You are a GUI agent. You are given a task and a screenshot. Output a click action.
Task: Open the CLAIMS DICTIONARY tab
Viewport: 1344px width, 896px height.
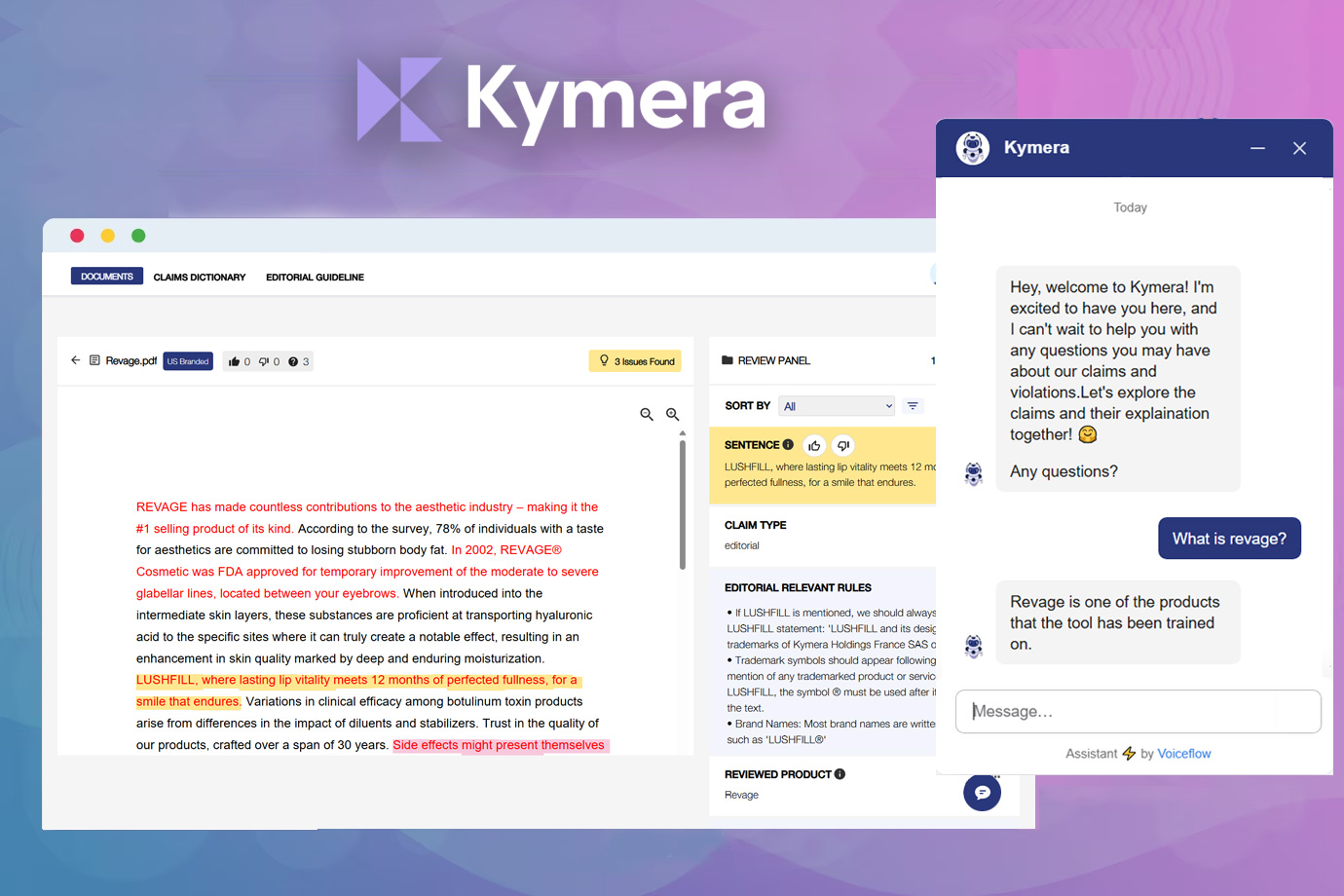click(x=200, y=278)
